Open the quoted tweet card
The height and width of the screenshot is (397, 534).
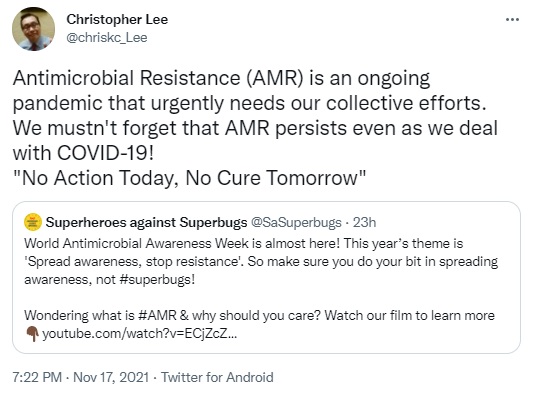pyautogui.click(x=266, y=277)
